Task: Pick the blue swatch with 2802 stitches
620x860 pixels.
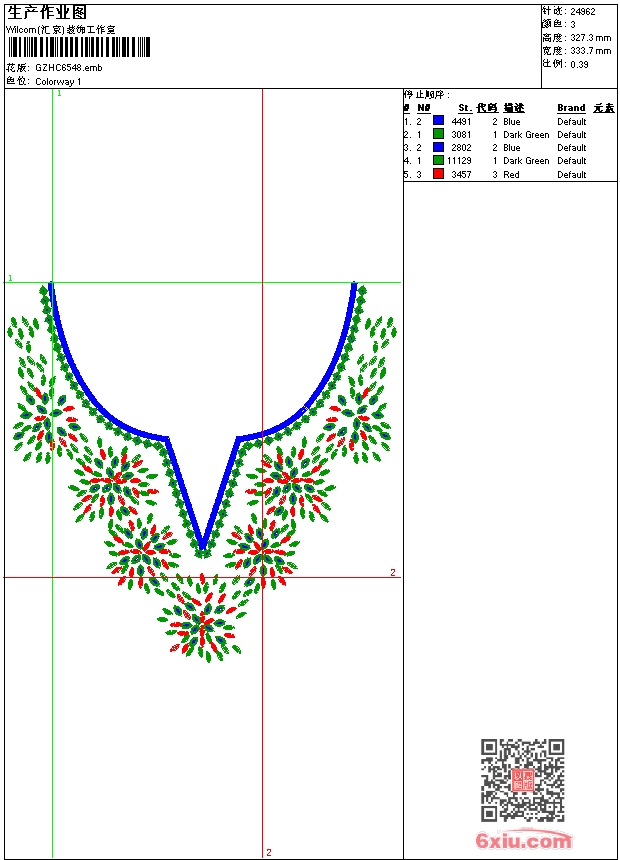Action: click(438, 147)
